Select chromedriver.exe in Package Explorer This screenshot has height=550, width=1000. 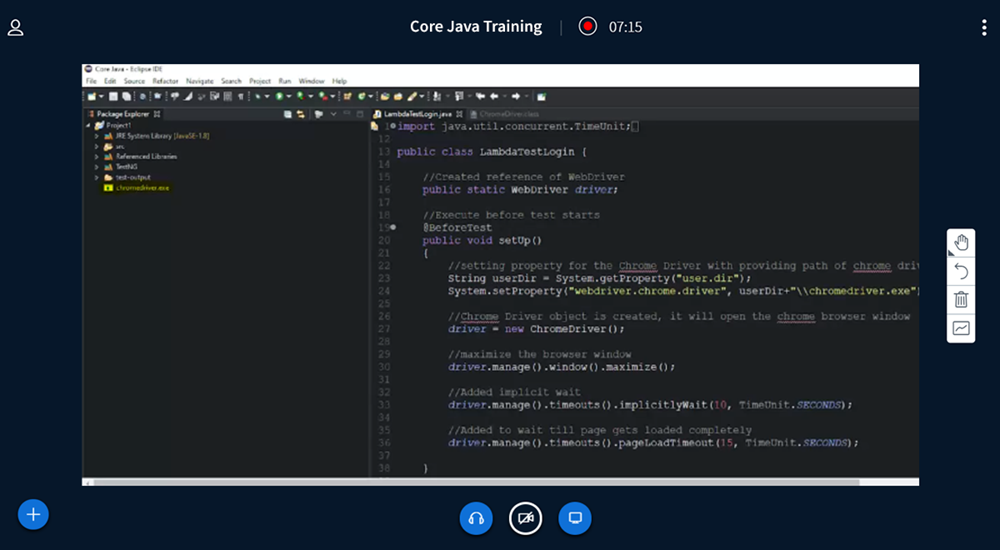coord(143,187)
